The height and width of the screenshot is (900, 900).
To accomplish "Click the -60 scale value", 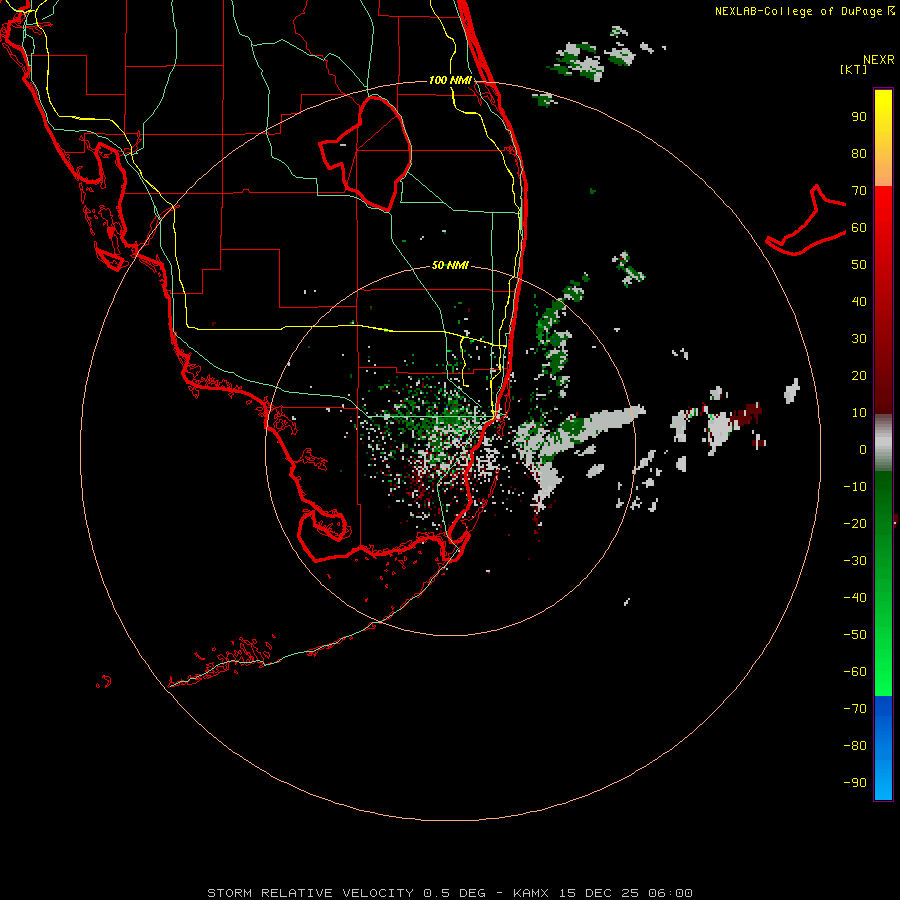I will tap(855, 672).
